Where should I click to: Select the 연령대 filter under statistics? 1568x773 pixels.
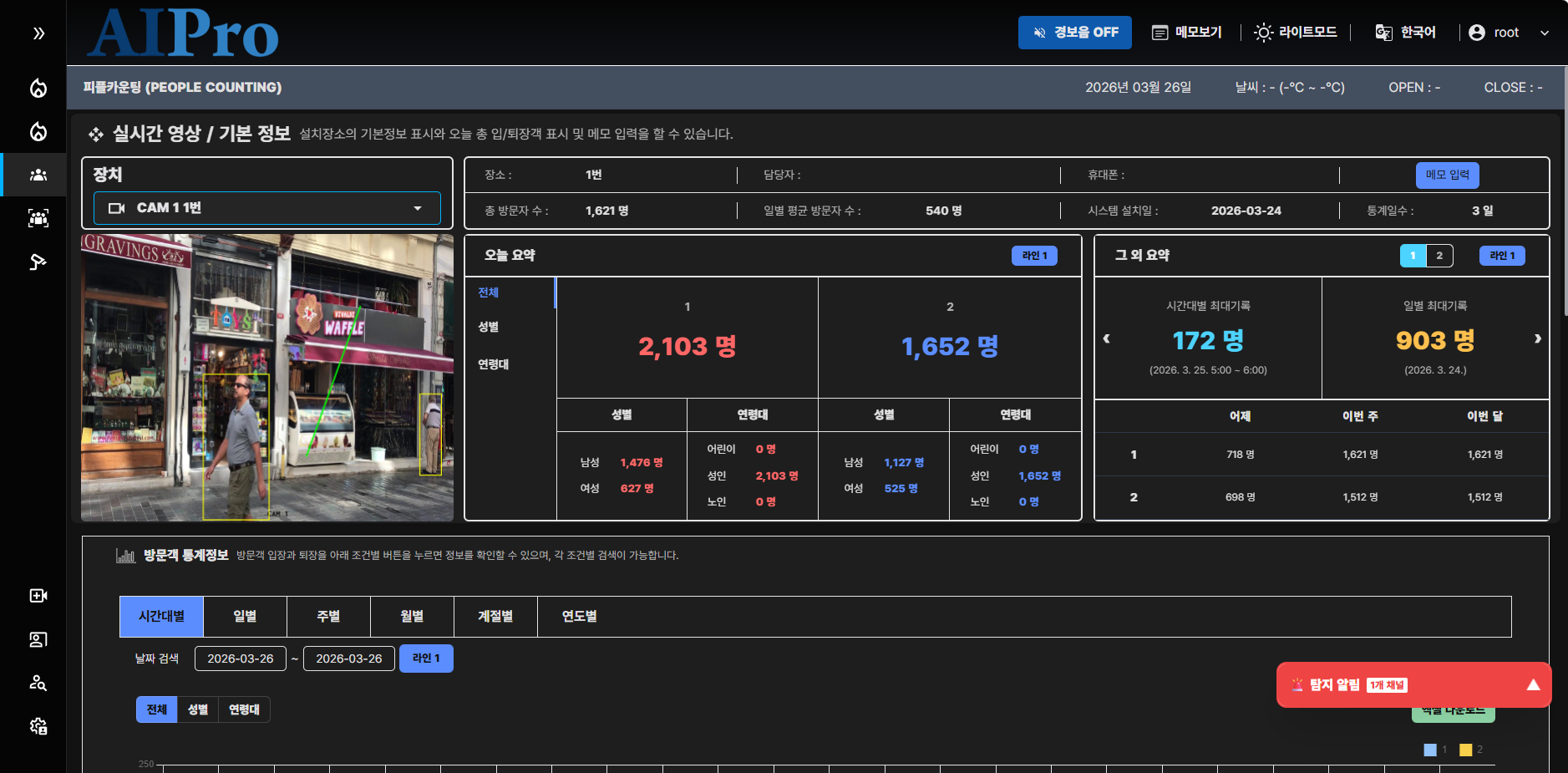click(x=242, y=709)
